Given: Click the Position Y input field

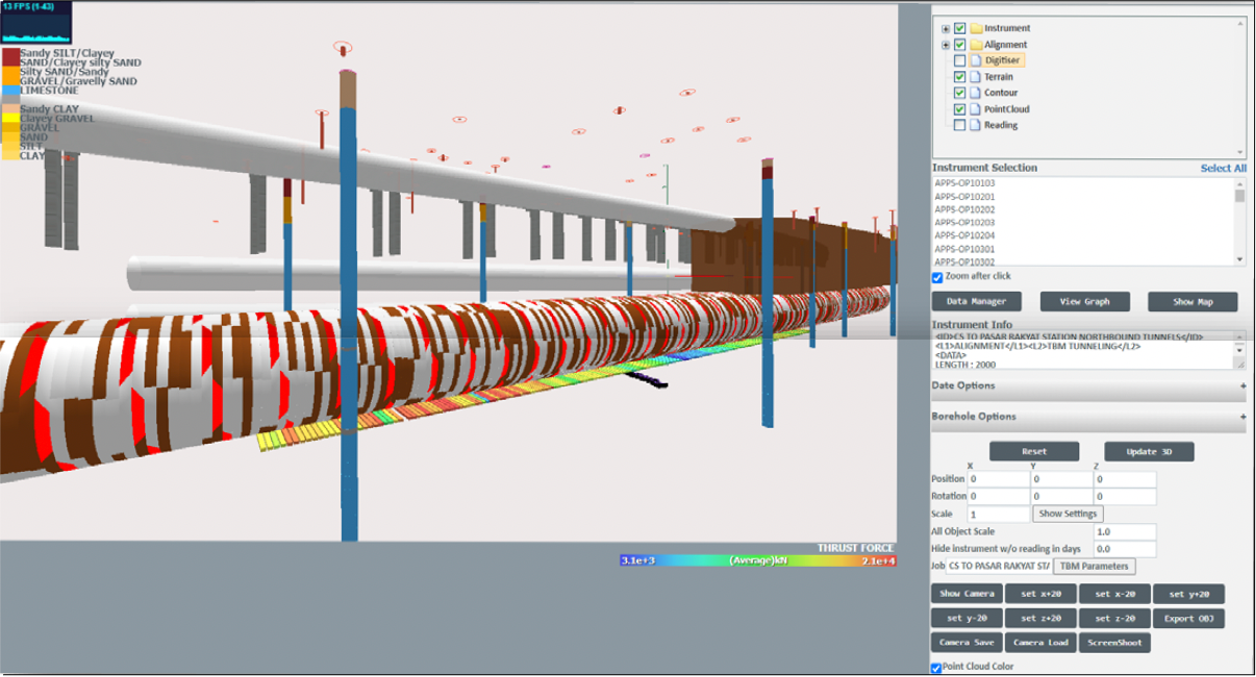Looking at the screenshot, I should click(x=1062, y=480).
